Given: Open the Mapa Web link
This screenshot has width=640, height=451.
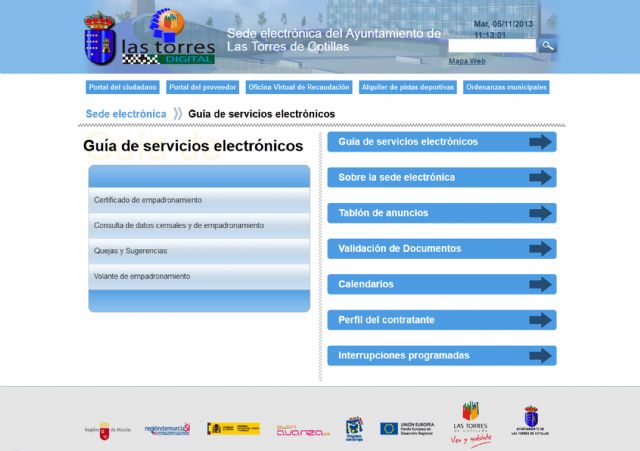Looking at the screenshot, I should 467,61.
